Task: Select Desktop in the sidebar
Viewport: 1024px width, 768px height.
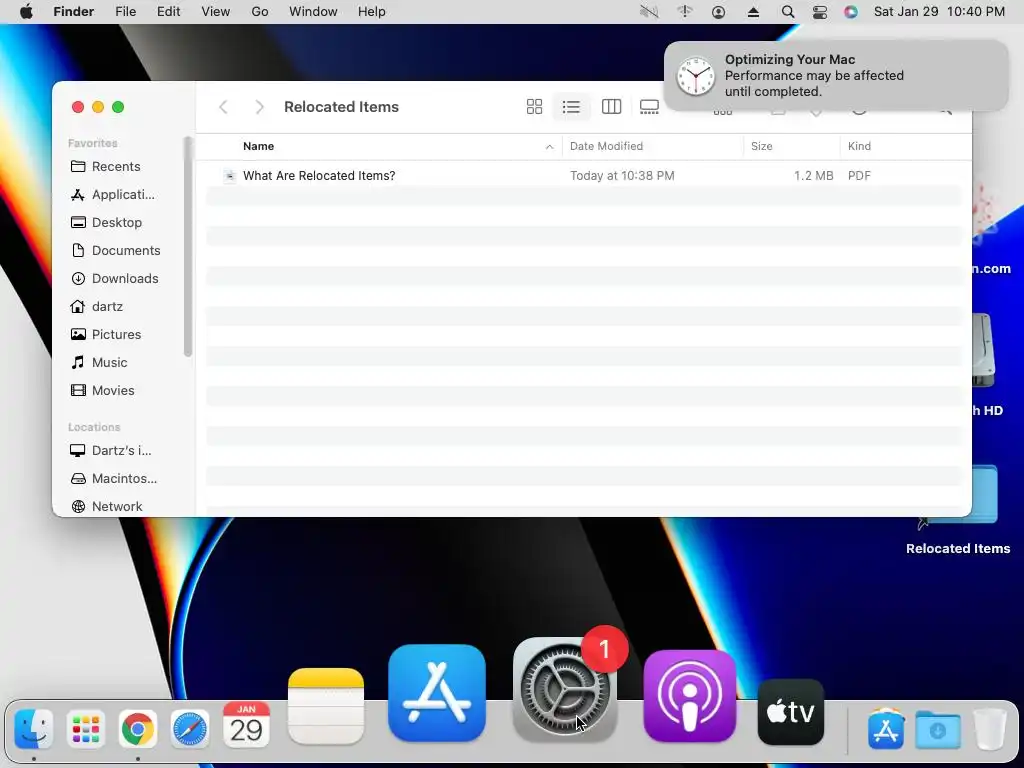Action: (106, 223)
